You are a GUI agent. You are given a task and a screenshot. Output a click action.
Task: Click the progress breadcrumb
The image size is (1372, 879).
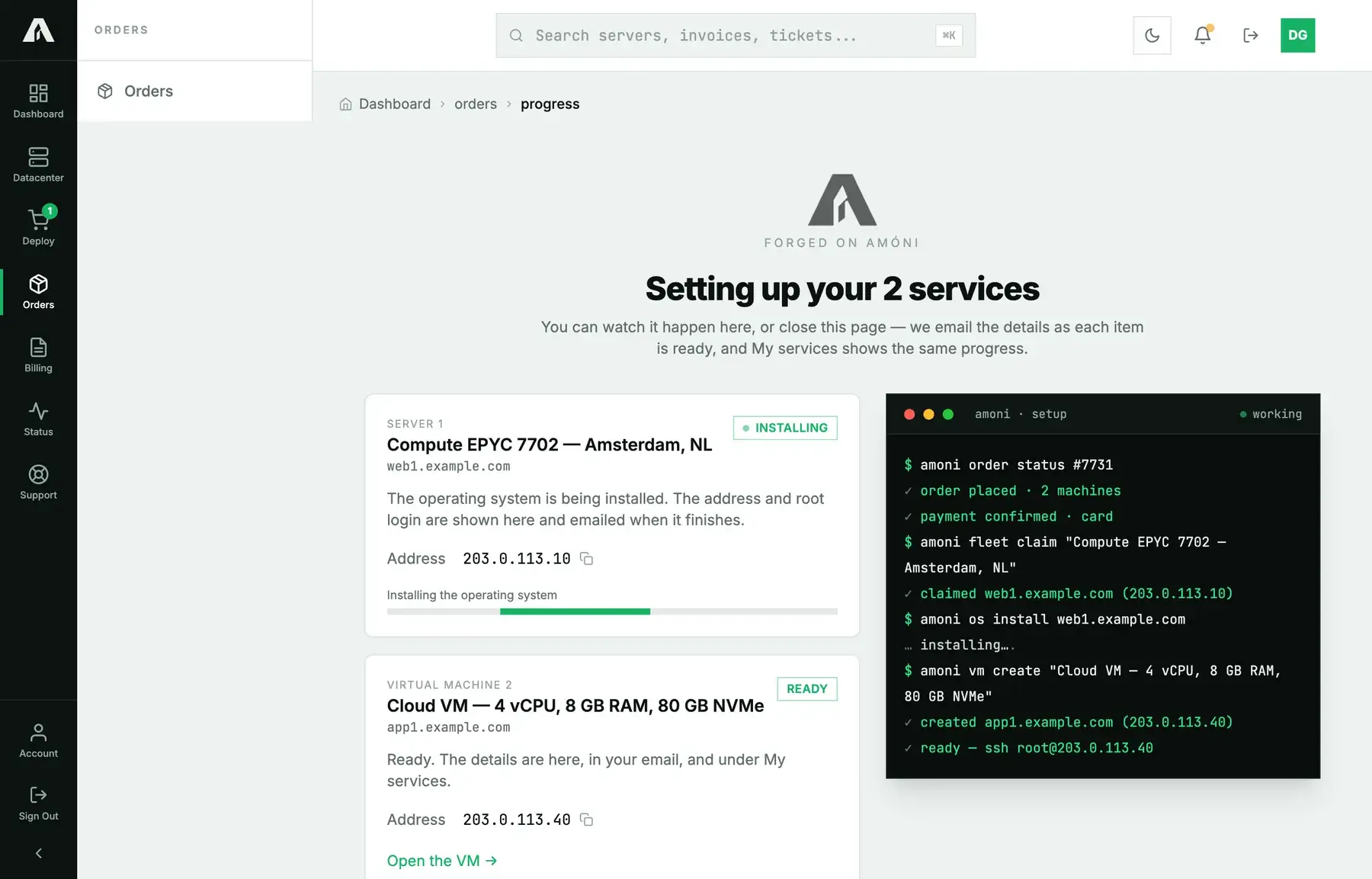click(x=550, y=104)
